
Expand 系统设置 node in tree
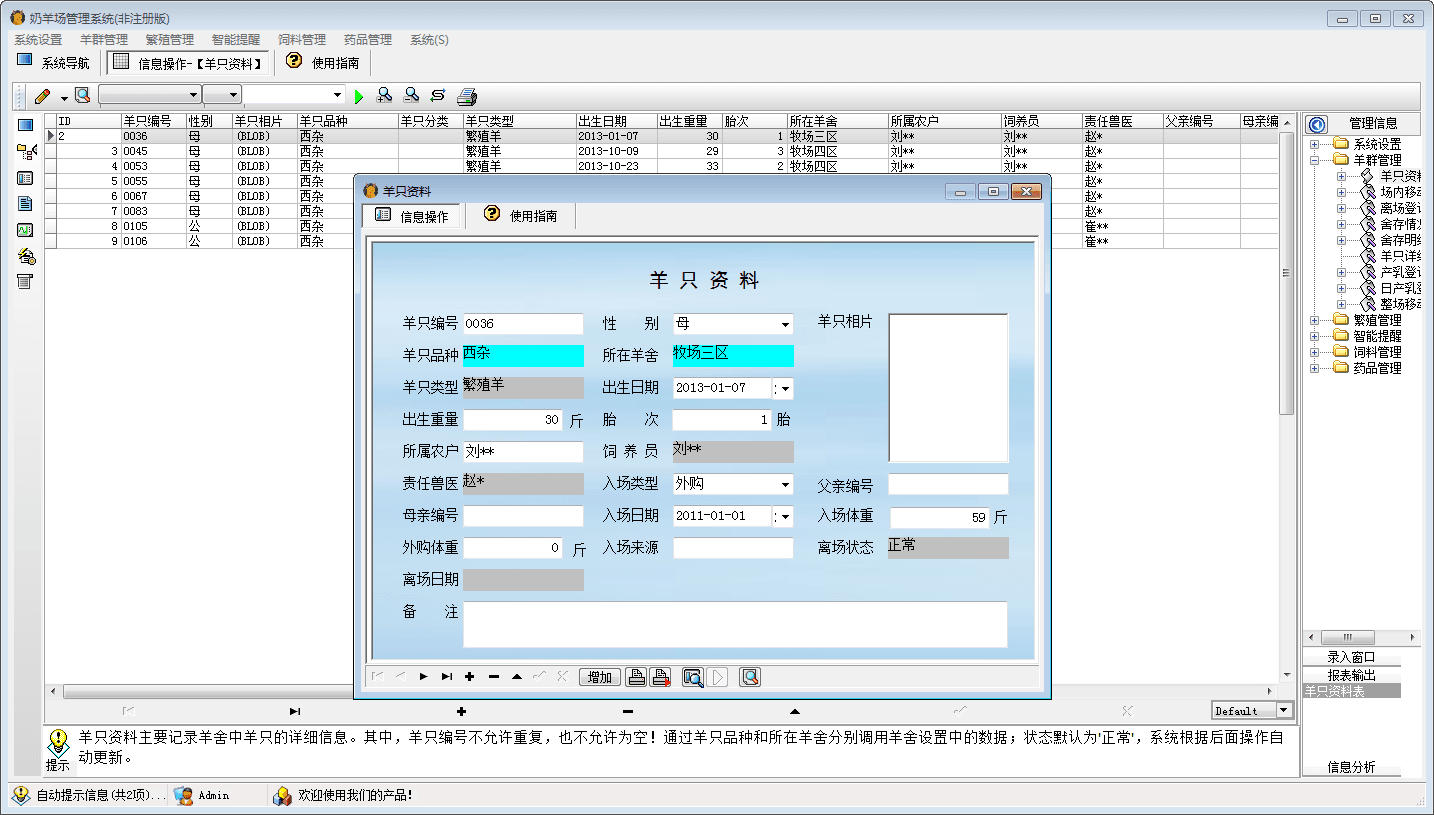point(1315,144)
